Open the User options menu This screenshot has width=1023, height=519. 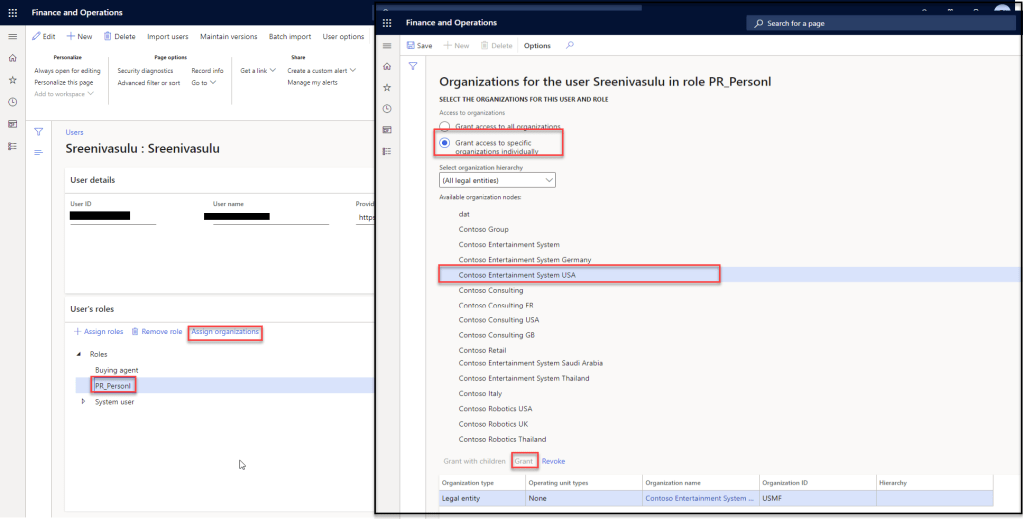[343, 36]
